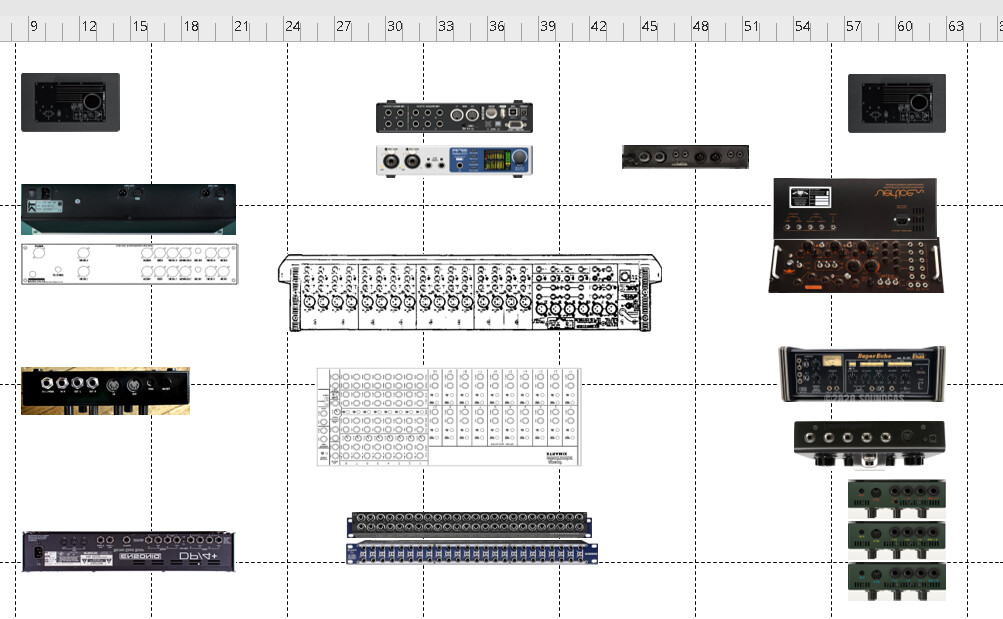Select the RME interface black rear panel image
The width and height of the screenshot is (1003, 619).
[x=454, y=117]
